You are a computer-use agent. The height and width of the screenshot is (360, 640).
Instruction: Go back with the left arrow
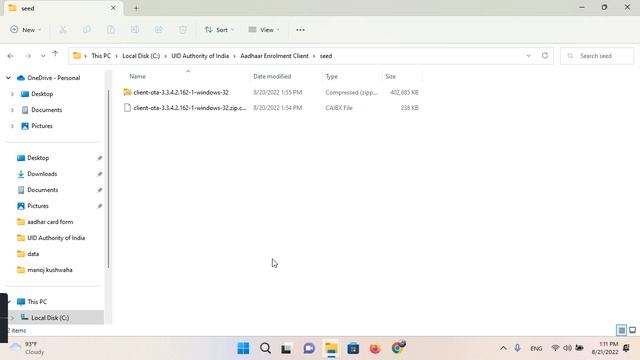pos(11,56)
